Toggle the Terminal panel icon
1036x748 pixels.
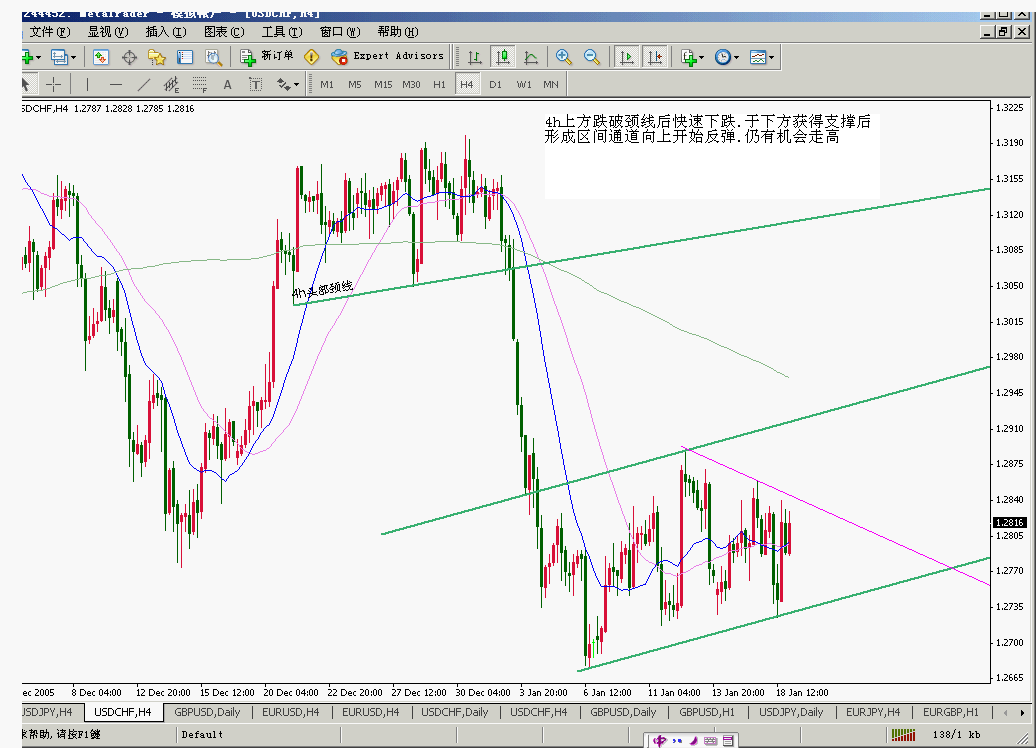coord(185,57)
